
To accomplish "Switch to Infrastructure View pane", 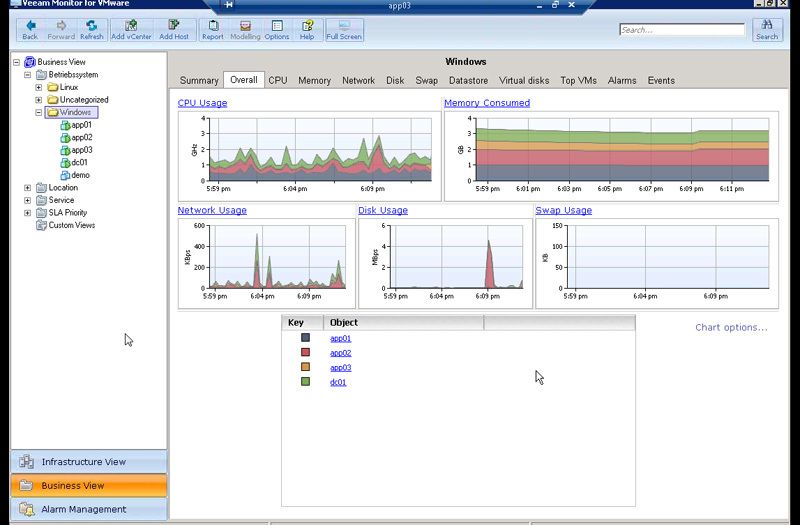I will pos(89,462).
